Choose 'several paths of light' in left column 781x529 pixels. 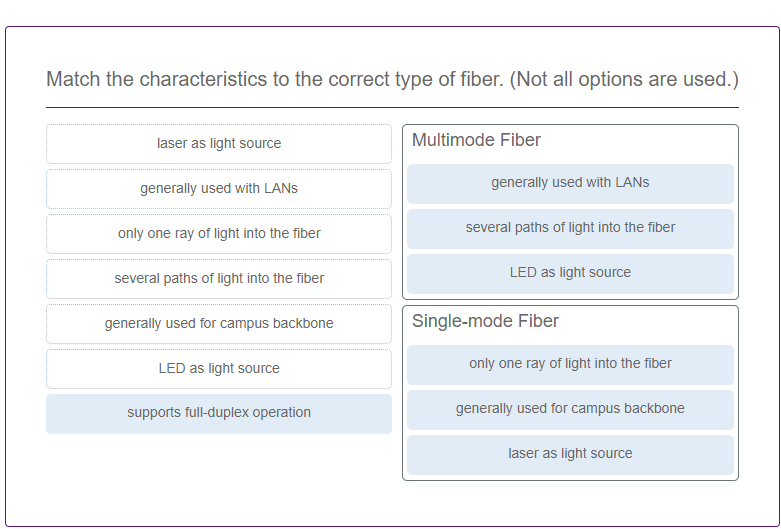tap(219, 278)
